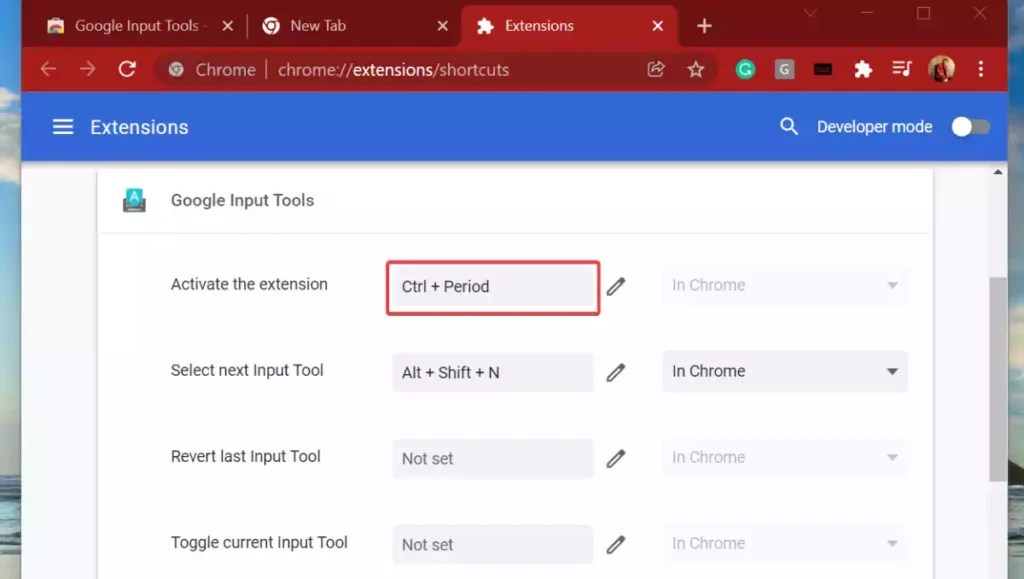Open the Extensions hamburger menu
The width and height of the screenshot is (1024, 579).
63,127
